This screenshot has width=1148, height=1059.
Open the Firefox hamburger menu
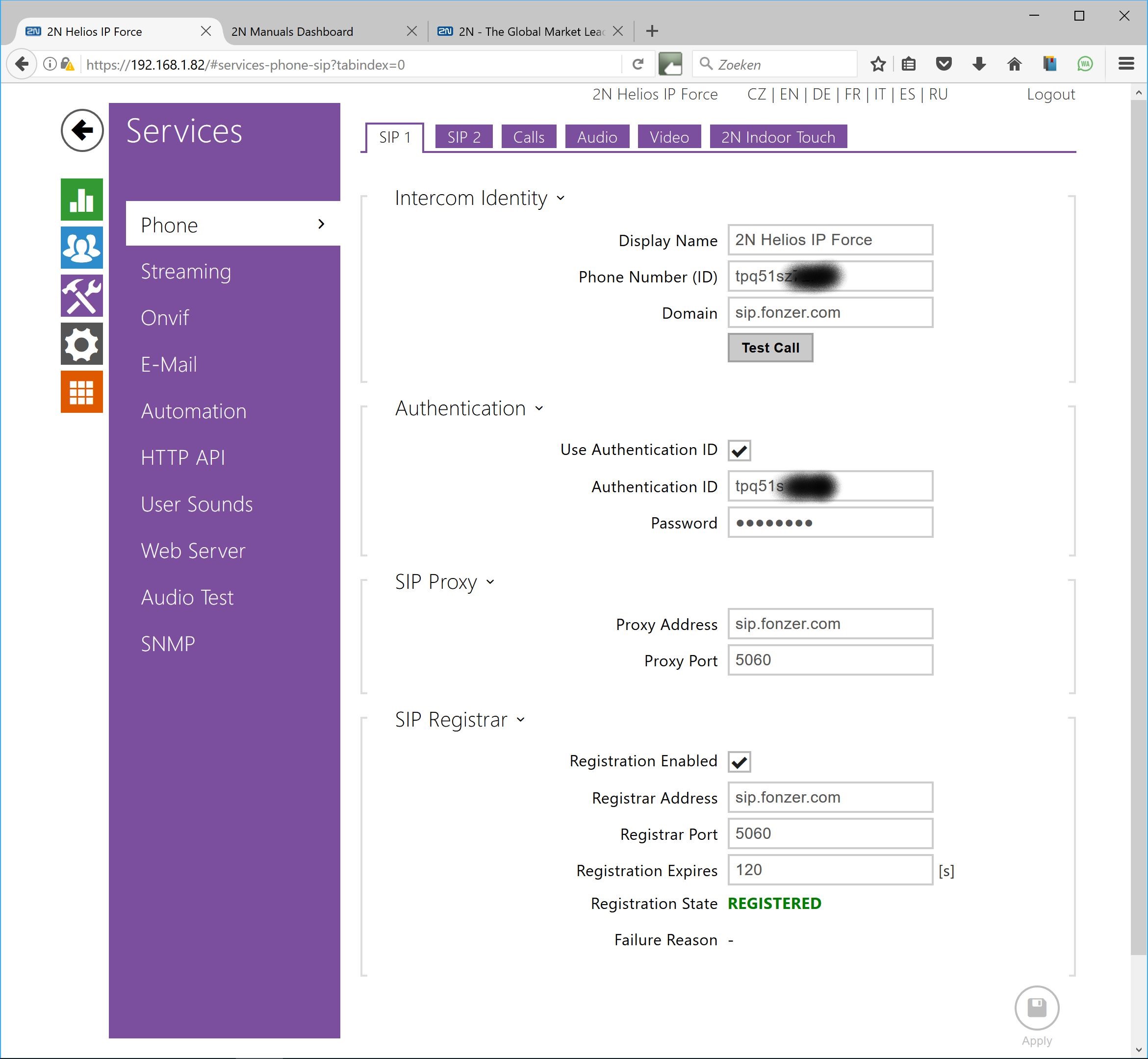click(x=1126, y=64)
